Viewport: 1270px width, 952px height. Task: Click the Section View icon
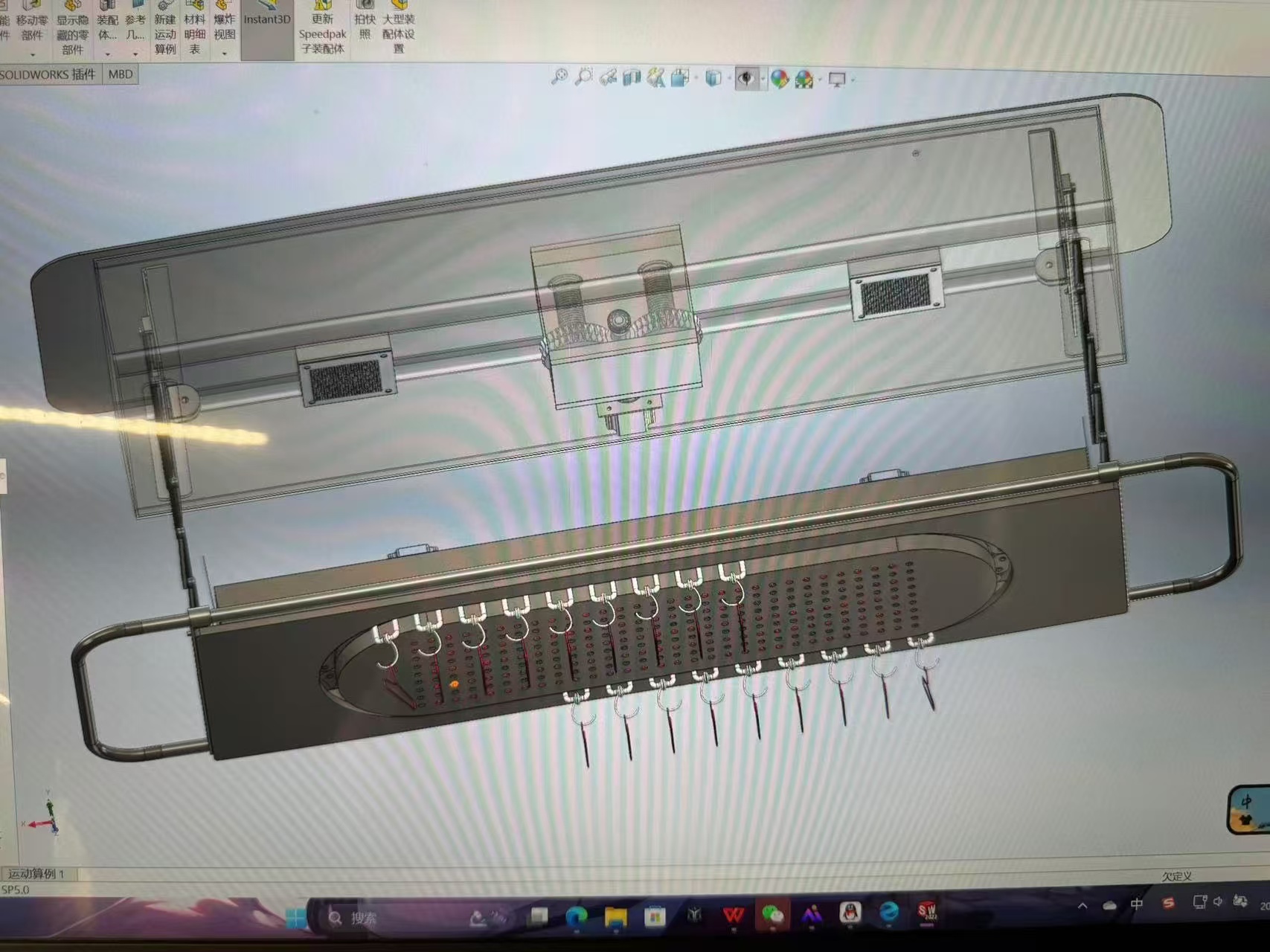632,77
